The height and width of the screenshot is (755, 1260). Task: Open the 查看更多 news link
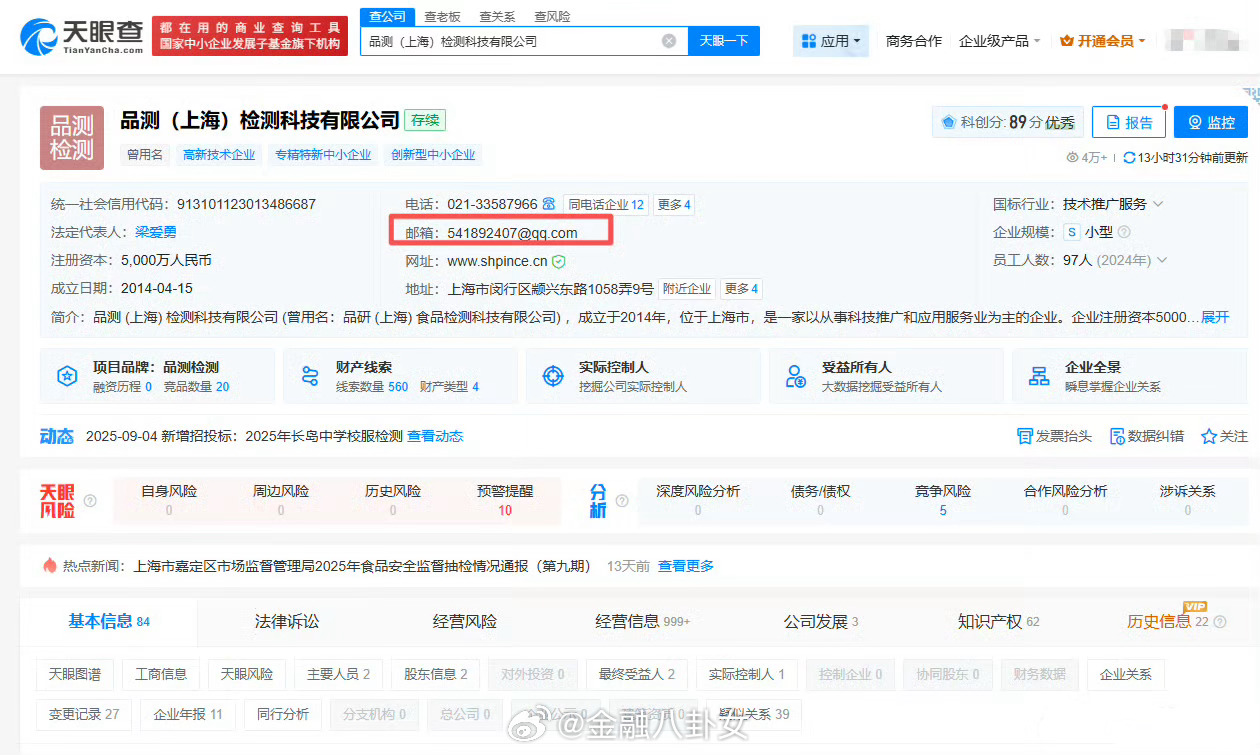tap(686, 566)
